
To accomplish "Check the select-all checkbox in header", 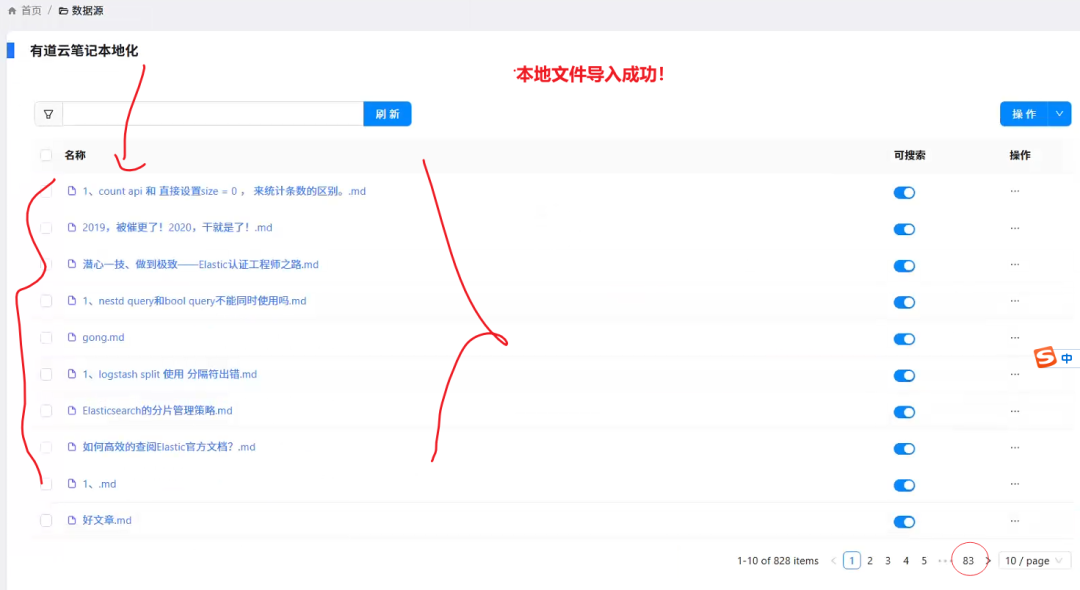I will click(46, 155).
